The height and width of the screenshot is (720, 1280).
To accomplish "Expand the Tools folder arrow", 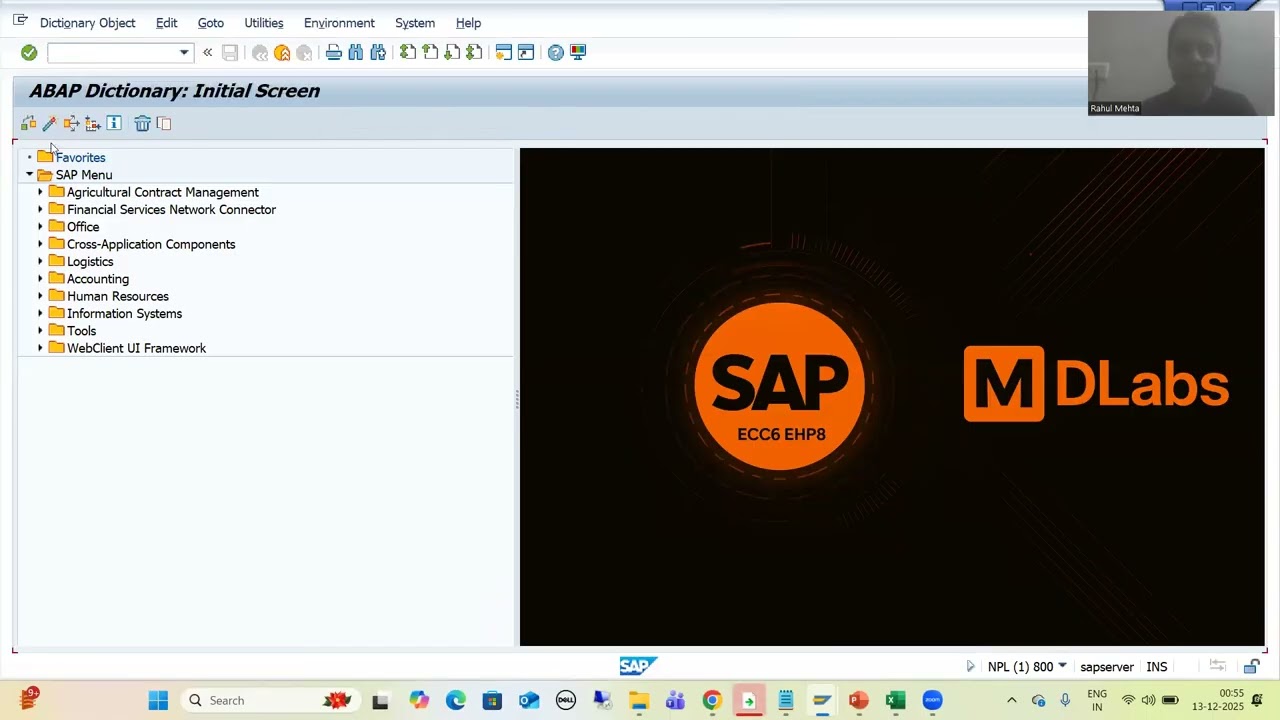I will tap(41, 331).
